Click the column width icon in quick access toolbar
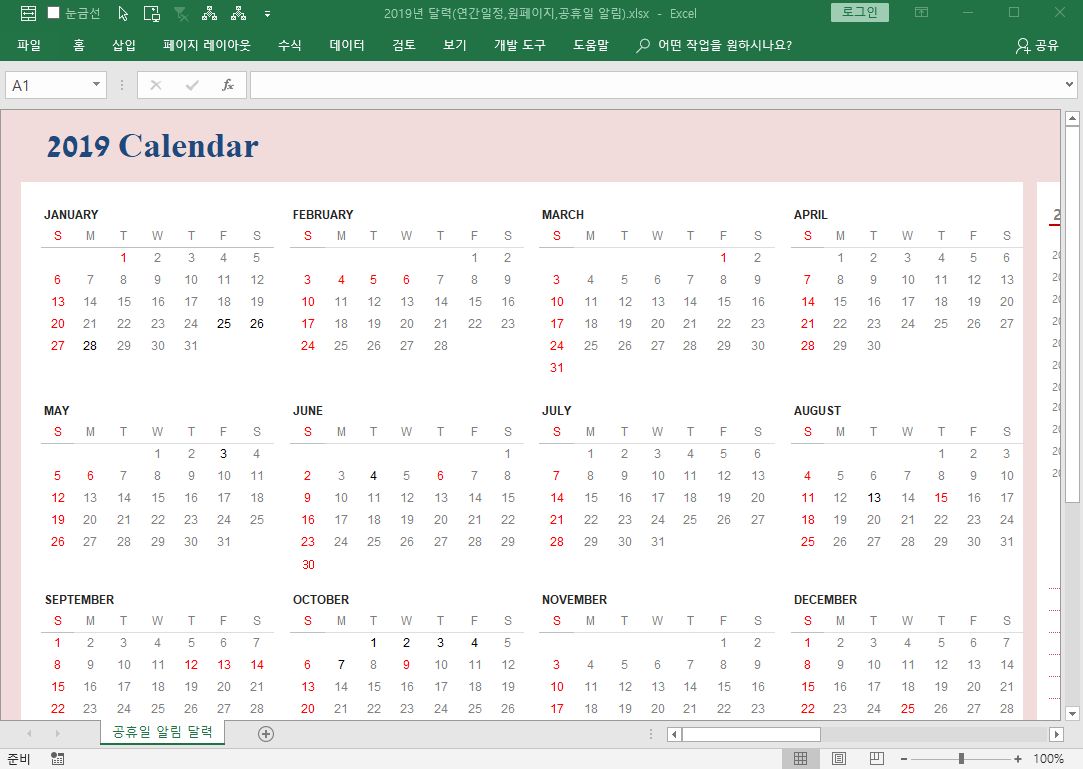 (28, 13)
